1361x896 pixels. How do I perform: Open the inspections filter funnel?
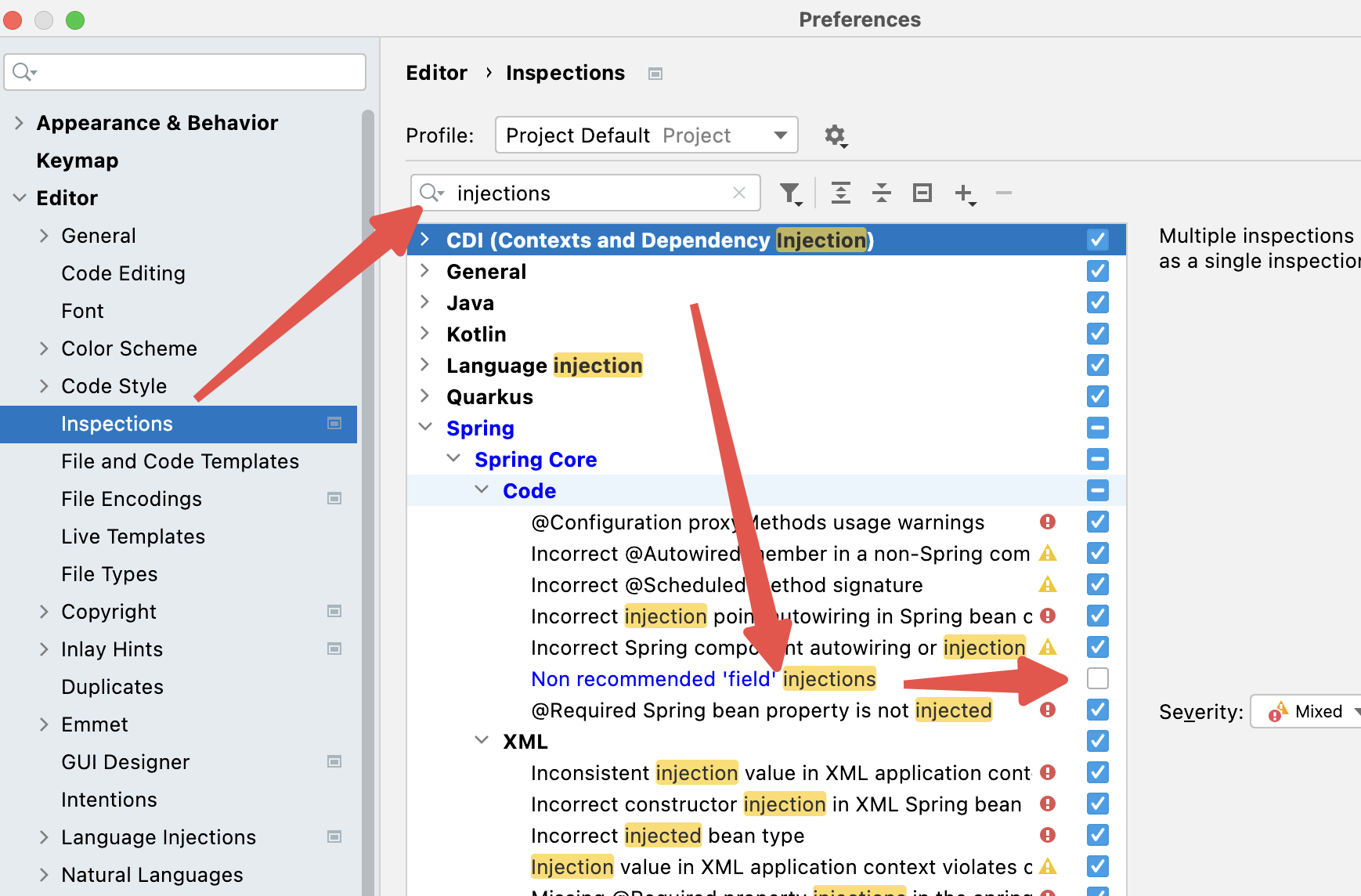coord(791,193)
